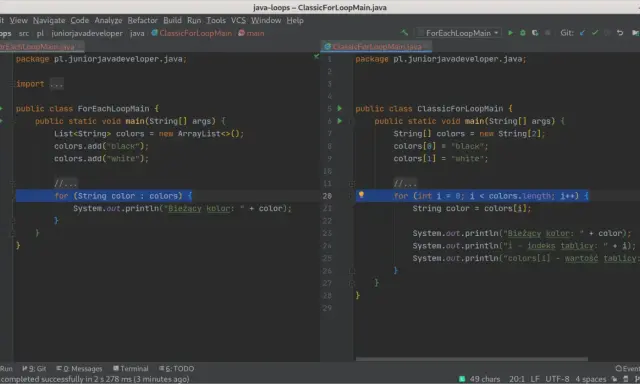Open the Navigate menu

(x=49, y=20)
